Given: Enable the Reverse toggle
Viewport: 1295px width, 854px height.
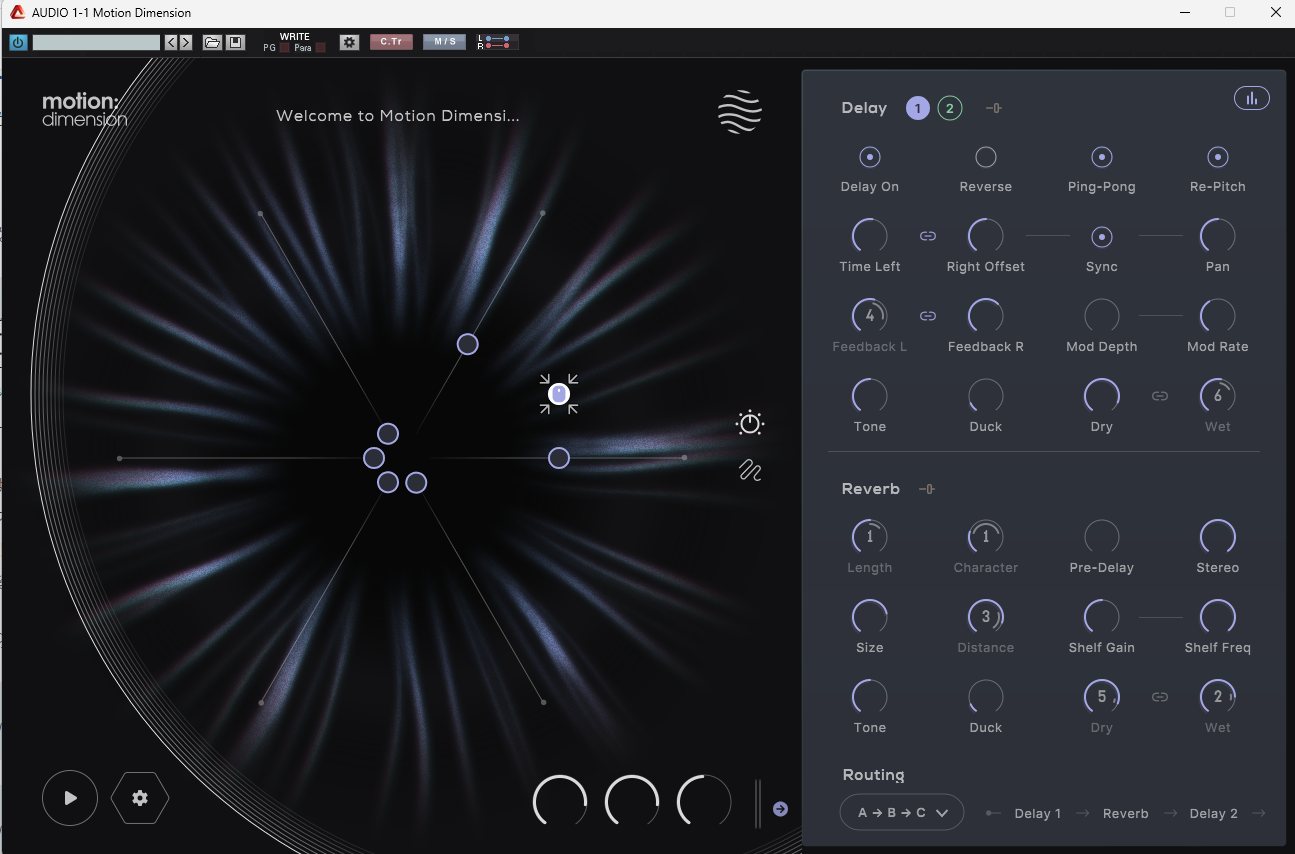Looking at the screenshot, I should [x=986, y=157].
